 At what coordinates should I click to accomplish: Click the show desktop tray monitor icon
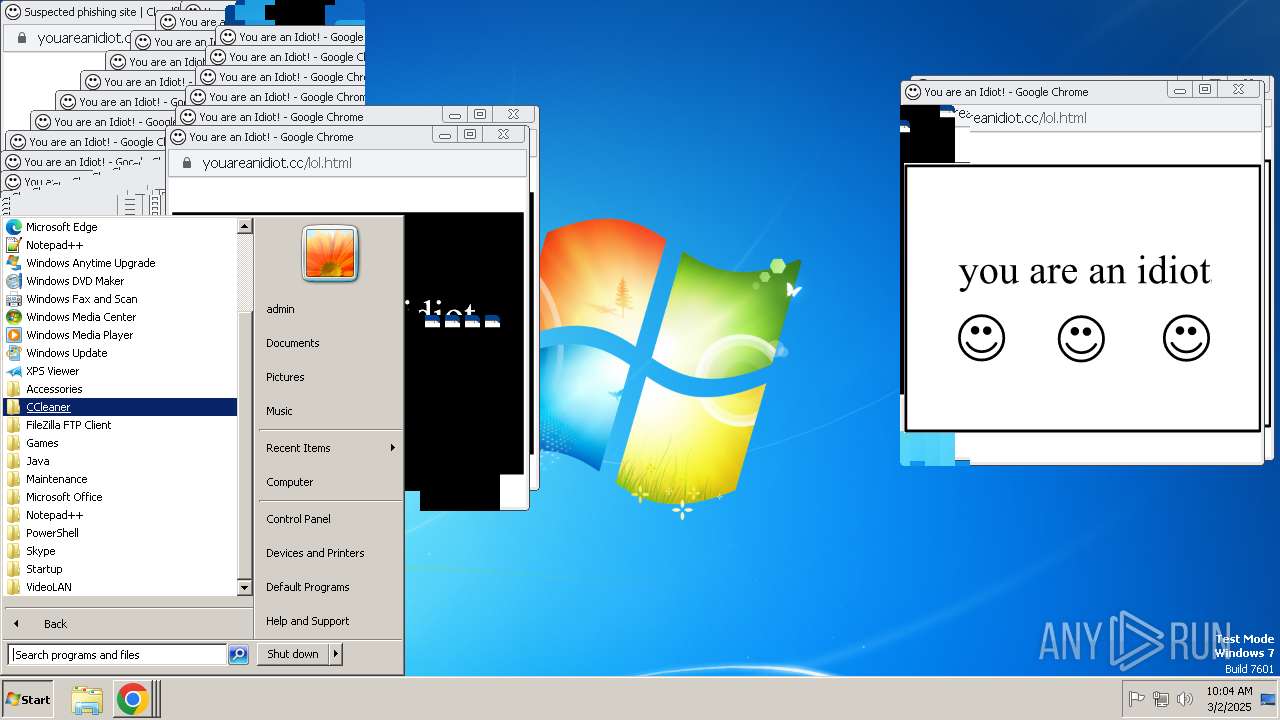pyautogui.click(x=1267, y=699)
